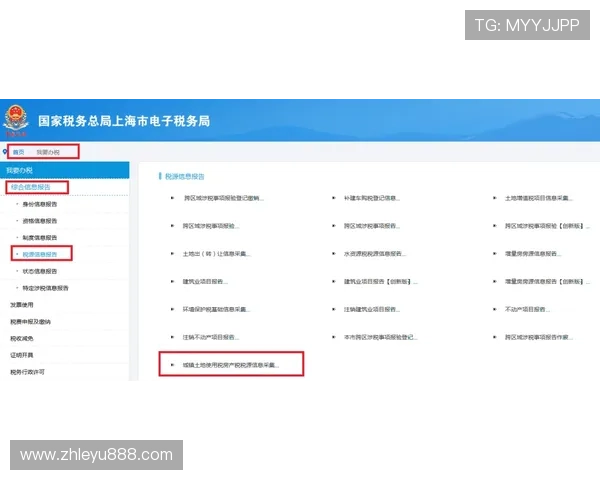The width and height of the screenshot is (600, 480).
Task: Open 注销建筑业项目报告 link
Action: click(372, 309)
